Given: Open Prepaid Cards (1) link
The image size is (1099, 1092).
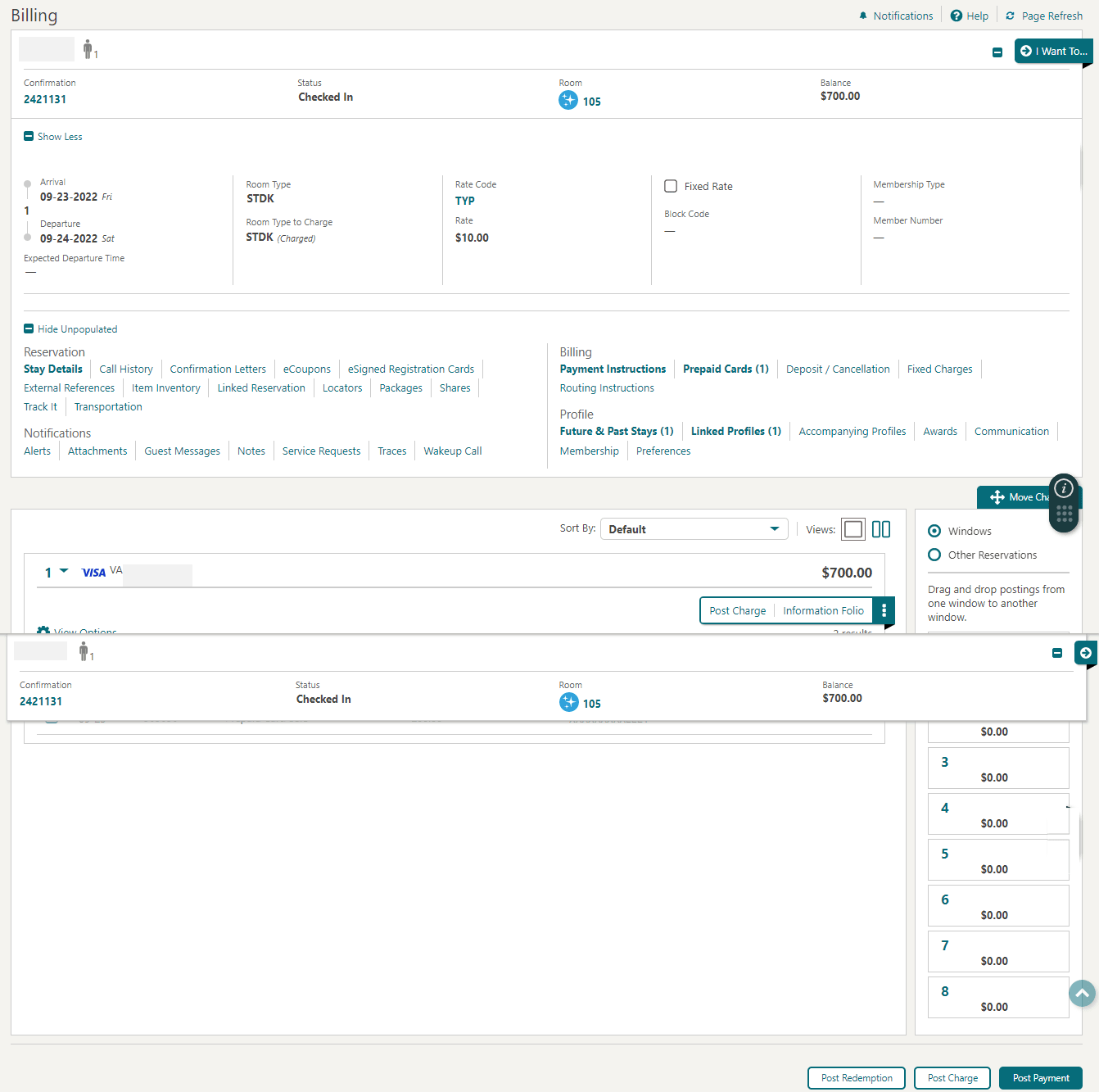Looking at the screenshot, I should 726,369.
